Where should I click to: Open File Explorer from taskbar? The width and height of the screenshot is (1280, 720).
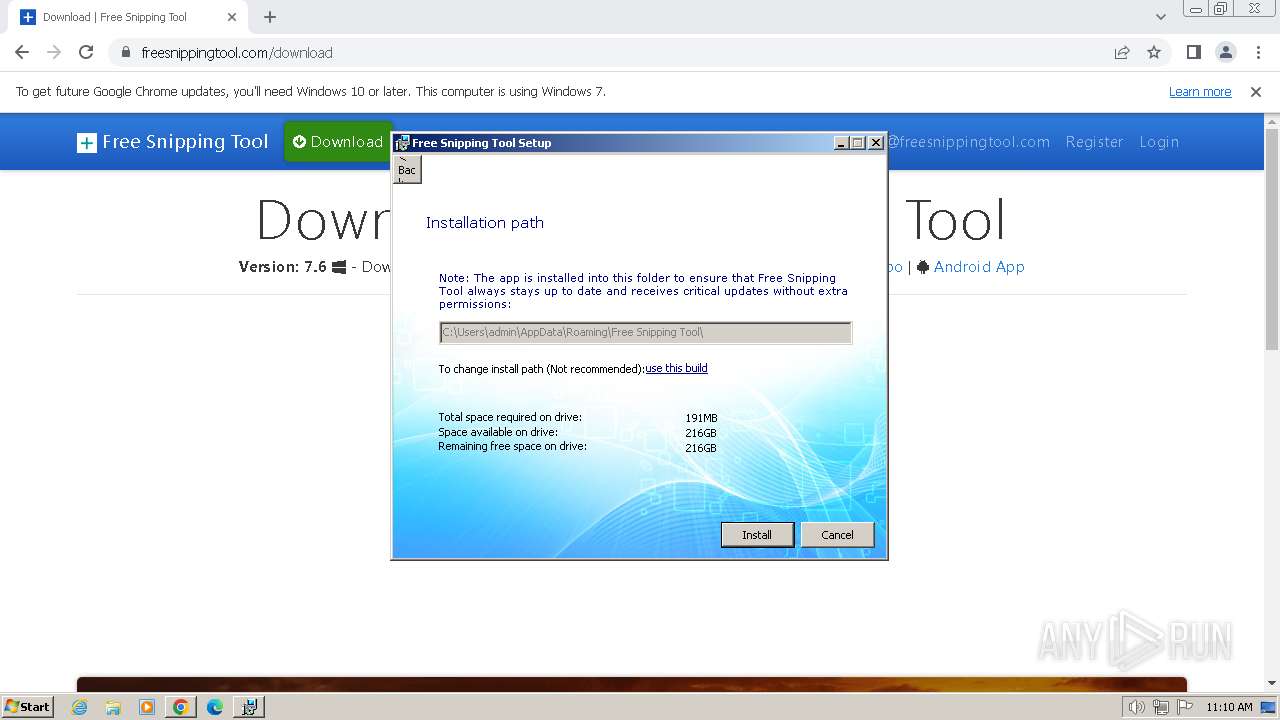(113, 707)
